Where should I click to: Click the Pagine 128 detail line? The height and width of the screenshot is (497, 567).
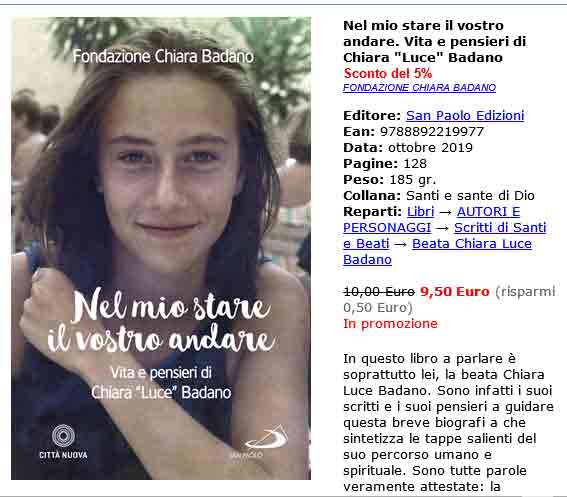pos(385,163)
